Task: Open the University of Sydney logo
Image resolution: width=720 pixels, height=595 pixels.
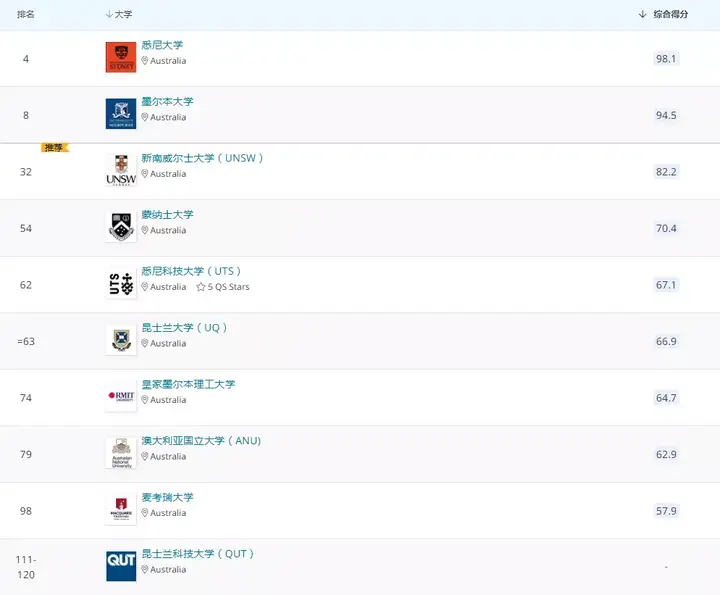Action: click(x=121, y=57)
